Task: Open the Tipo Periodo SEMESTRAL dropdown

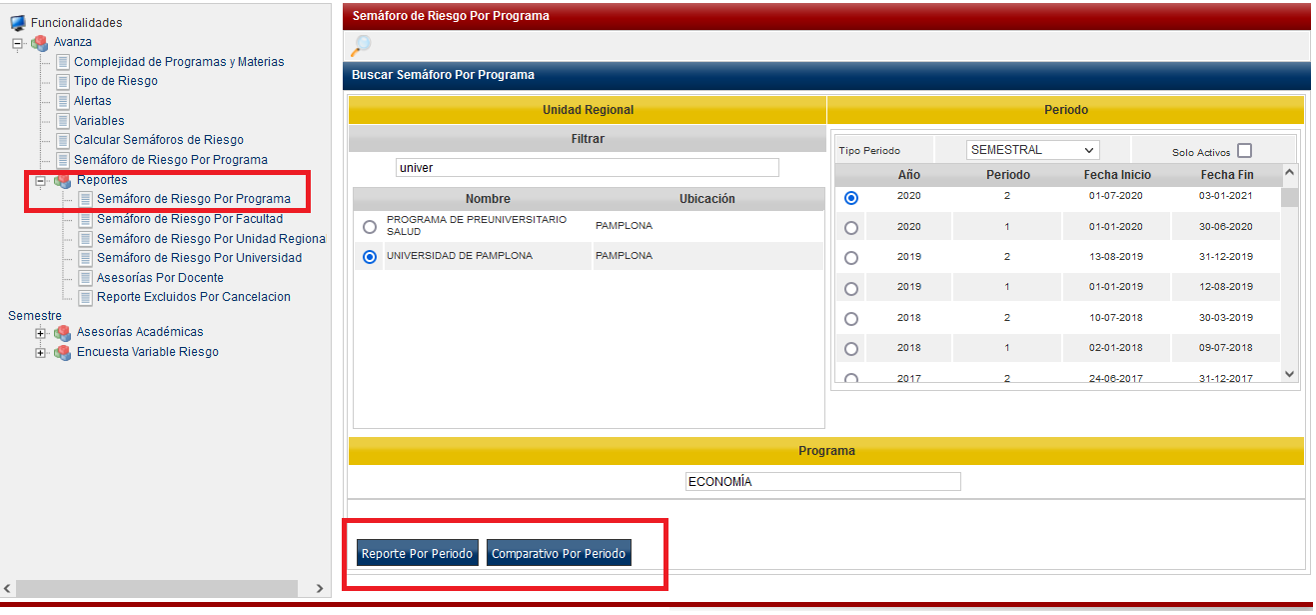Action: (1032, 150)
